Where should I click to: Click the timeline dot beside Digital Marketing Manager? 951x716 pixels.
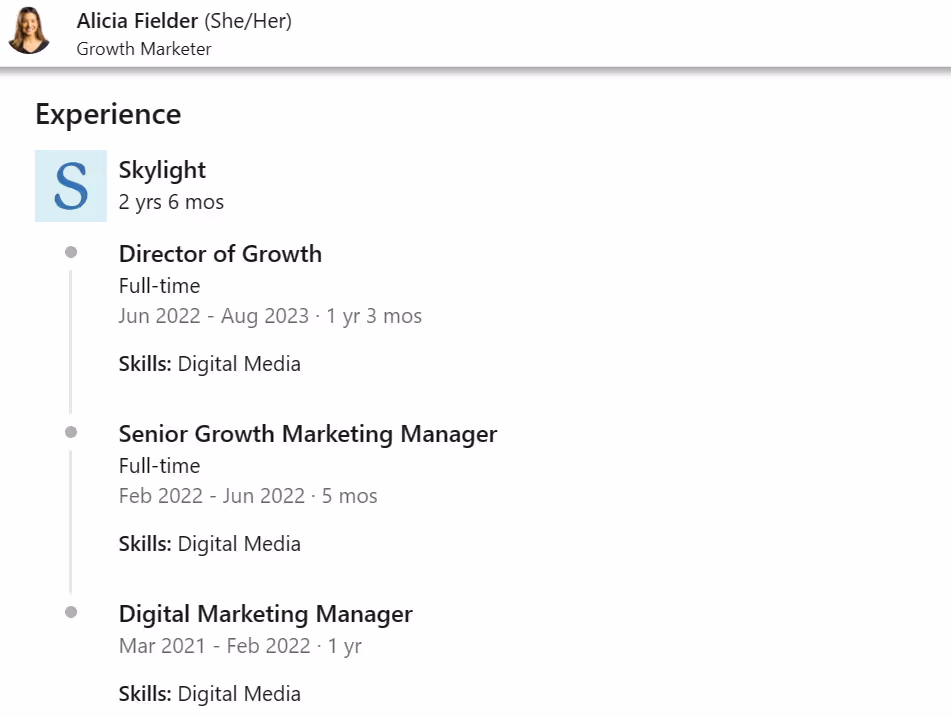pos(71,612)
